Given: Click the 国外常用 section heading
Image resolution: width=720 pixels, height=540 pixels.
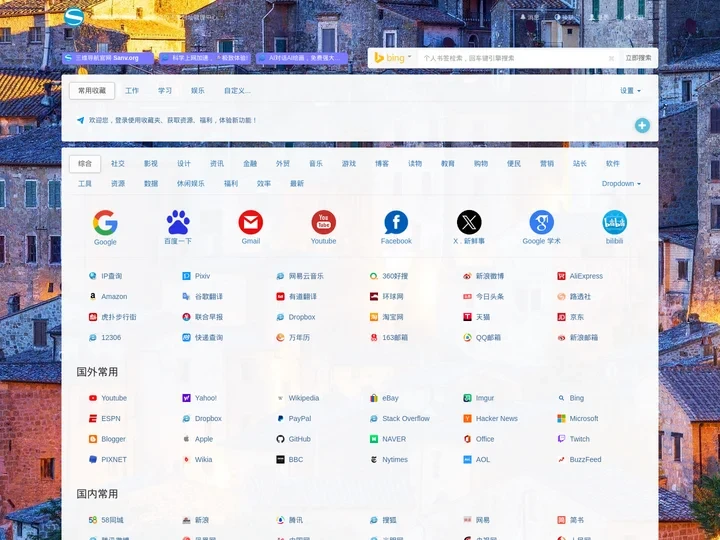Looking at the screenshot, I should coord(97,371).
